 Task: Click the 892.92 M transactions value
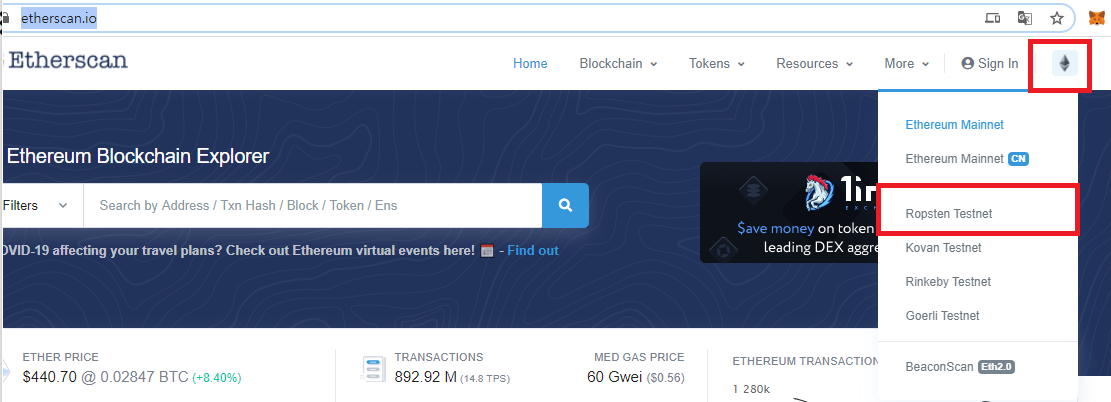click(x=426, y=377)
